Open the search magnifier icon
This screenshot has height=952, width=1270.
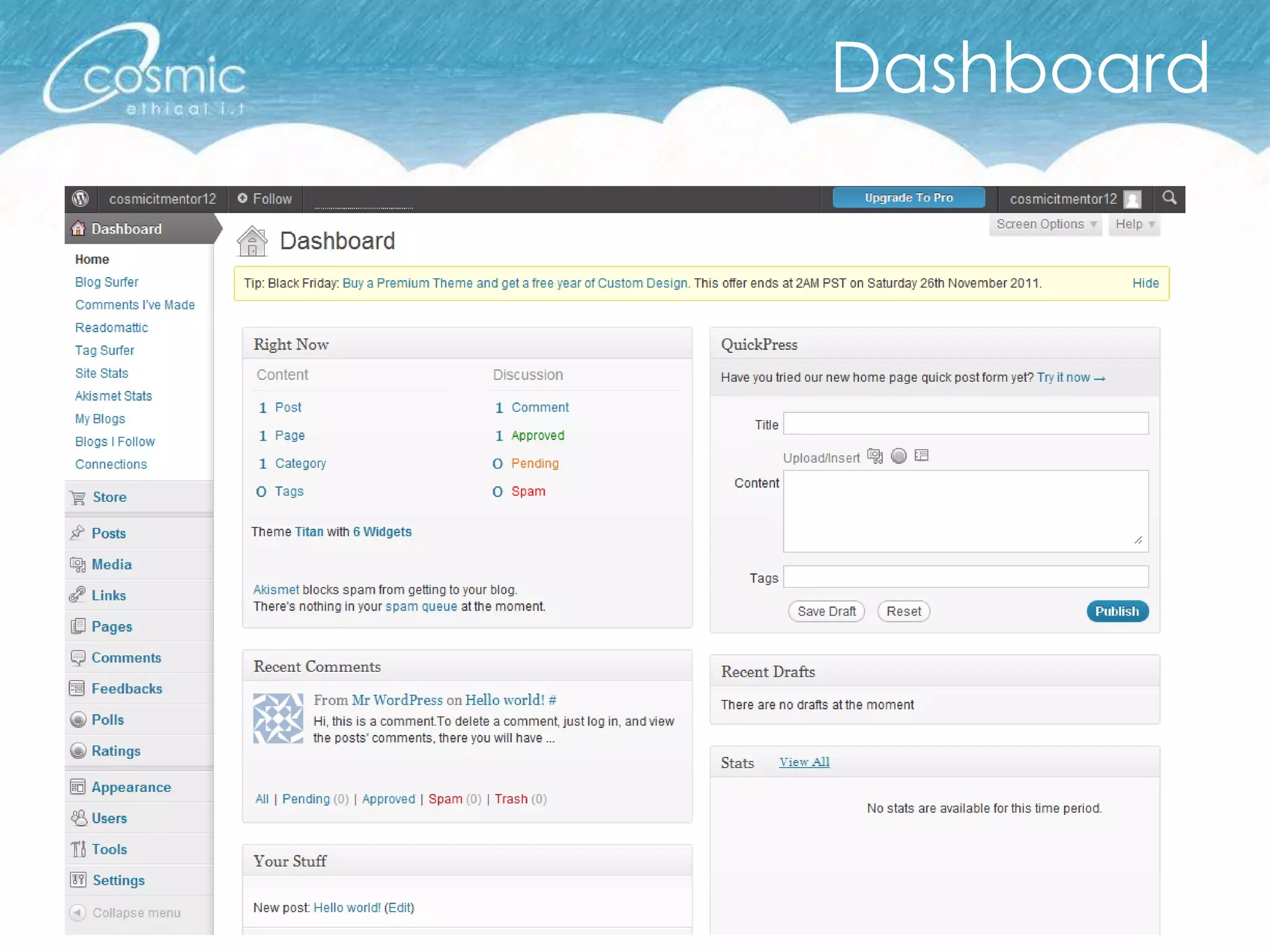[1170, 198]
